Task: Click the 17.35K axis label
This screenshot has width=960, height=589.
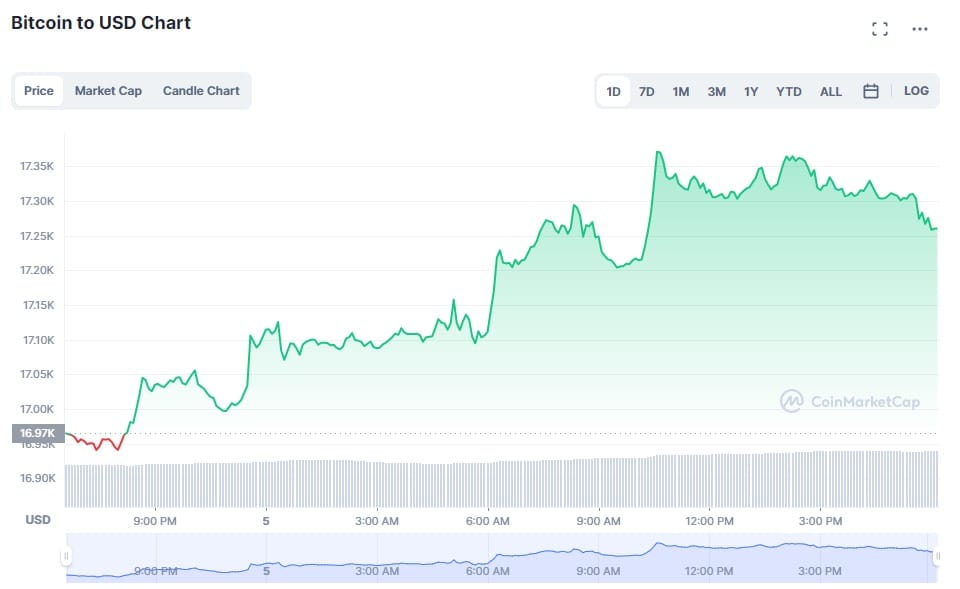Action: point(37,167)
